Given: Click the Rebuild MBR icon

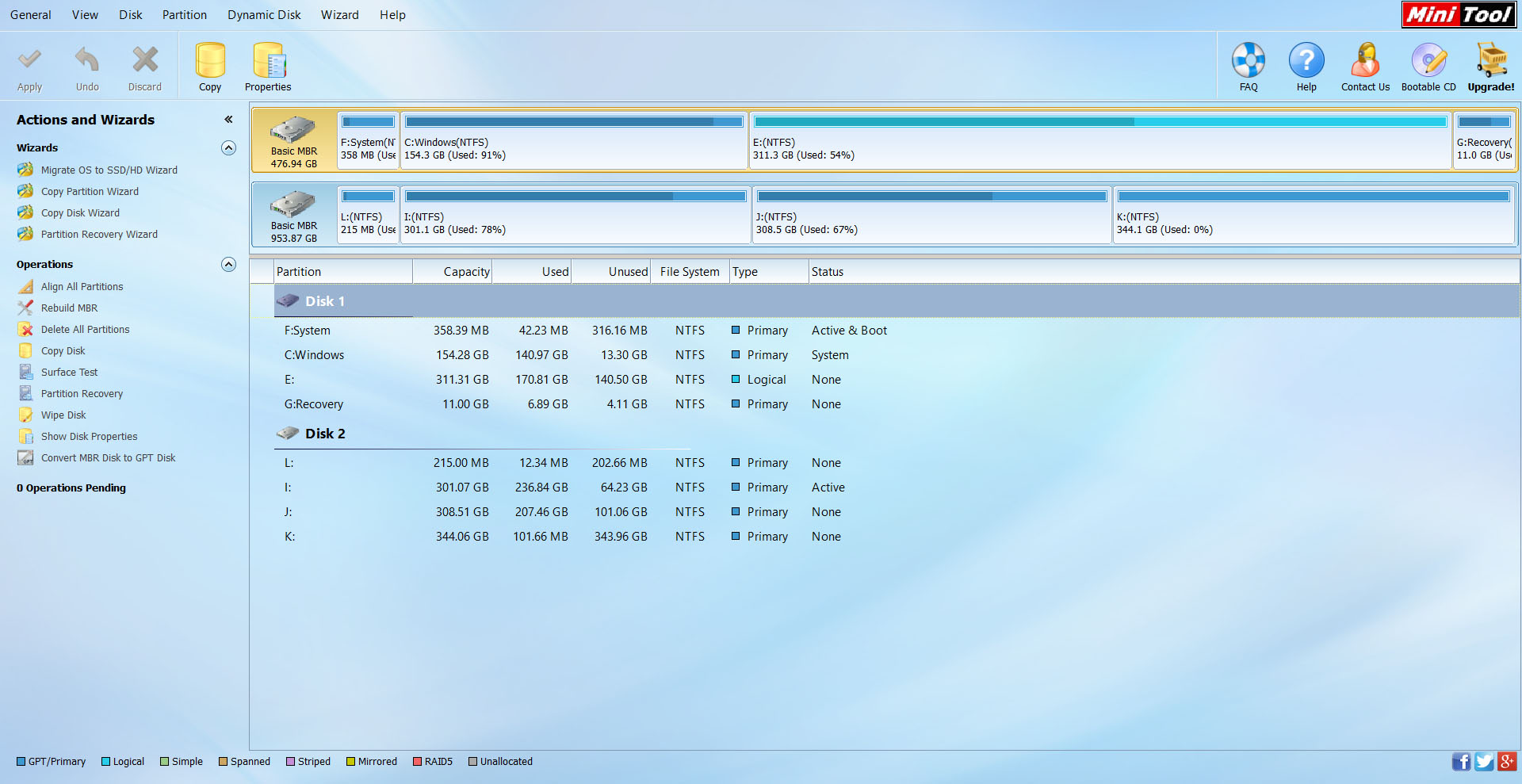Looking at the screenshot, I should click(x=25, y=308).
